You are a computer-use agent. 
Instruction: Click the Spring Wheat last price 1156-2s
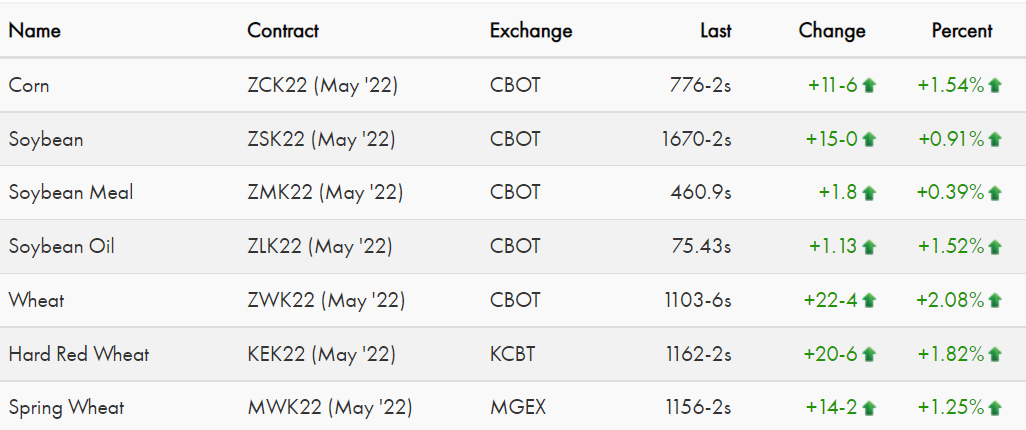(x=698, y=408)
